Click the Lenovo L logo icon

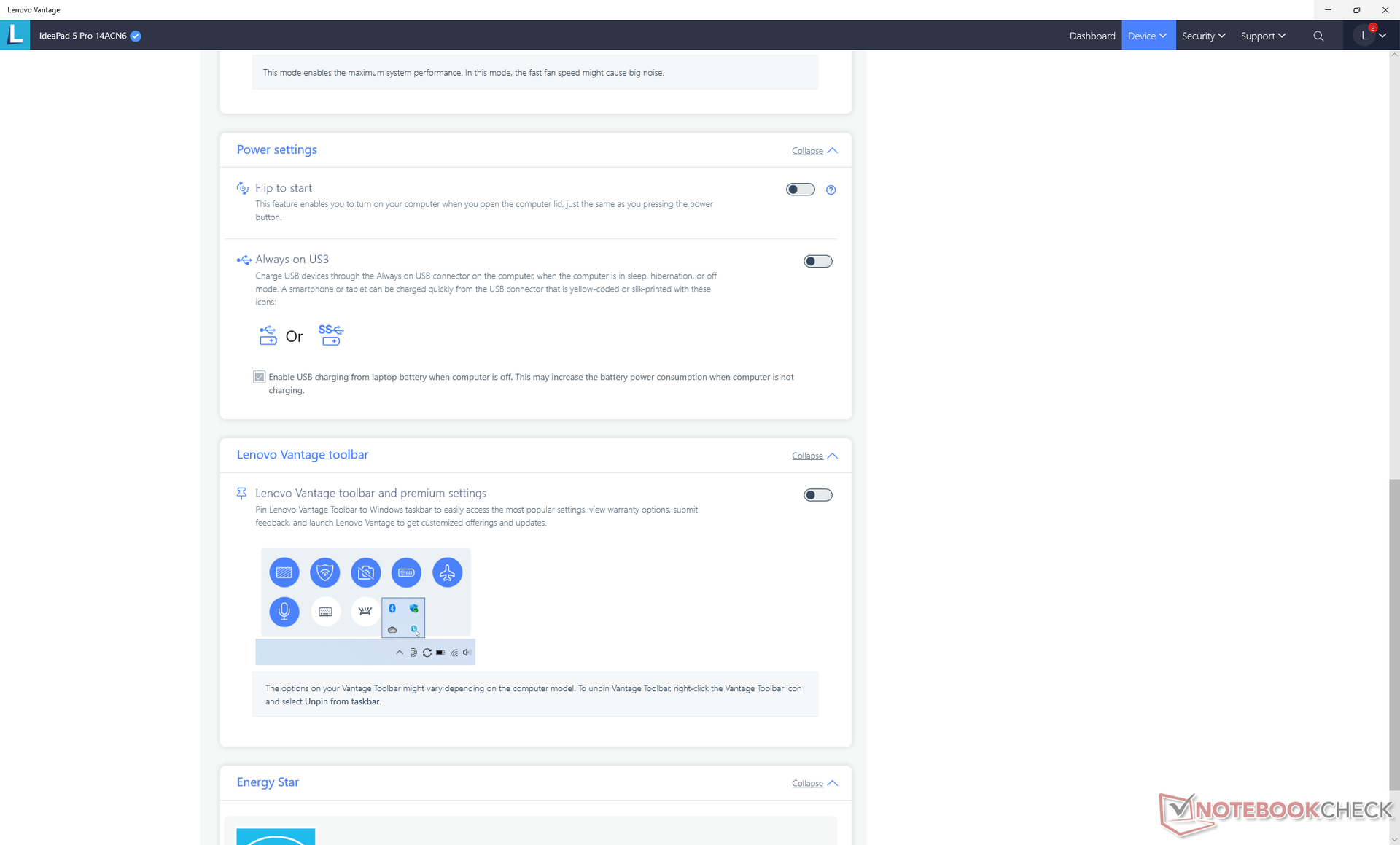(x=15, y=35)
